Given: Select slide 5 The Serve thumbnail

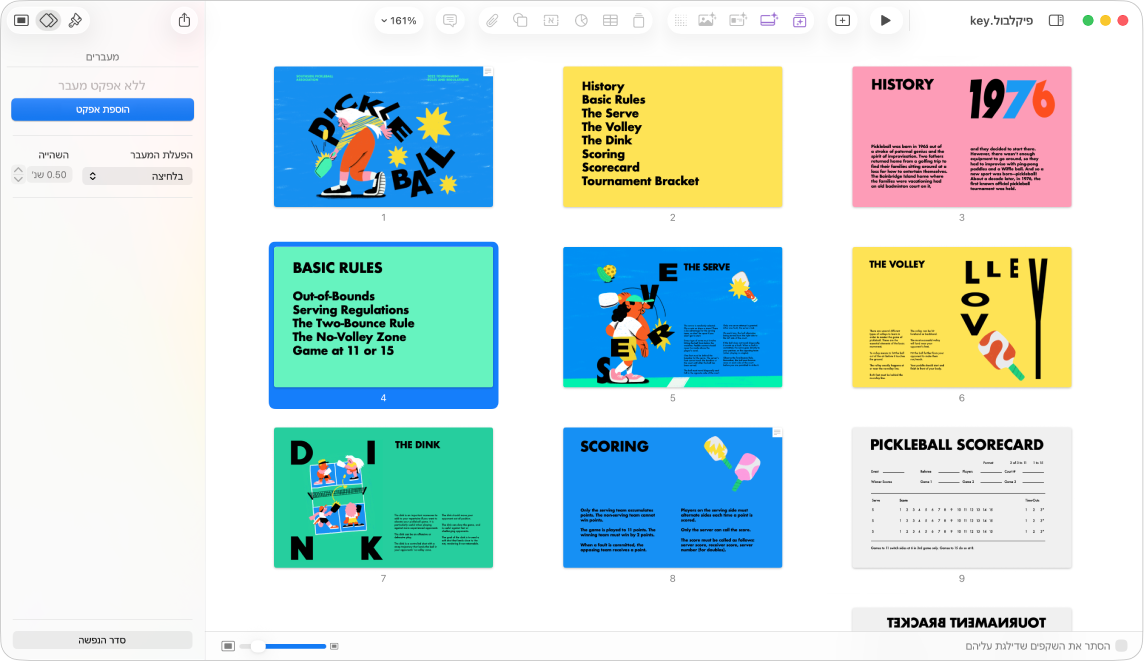Looking at the screenshot, I should pos(672,317).
